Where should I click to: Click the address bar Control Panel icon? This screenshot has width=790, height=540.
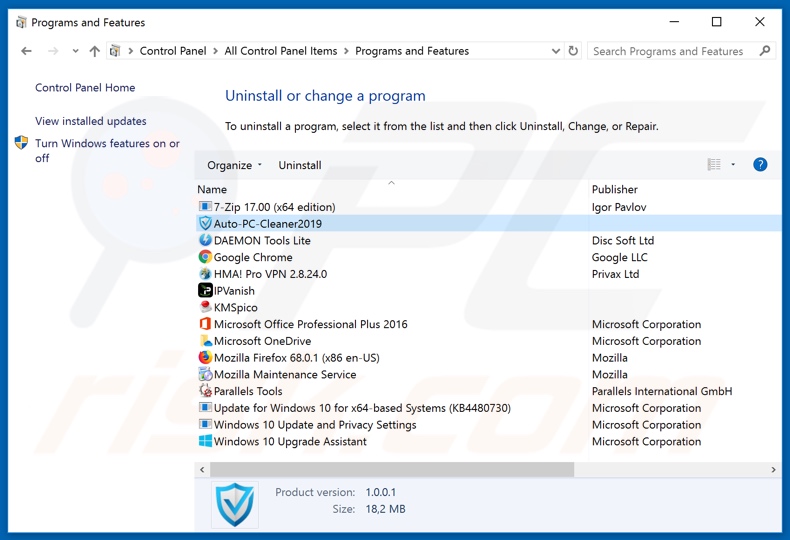115,51
